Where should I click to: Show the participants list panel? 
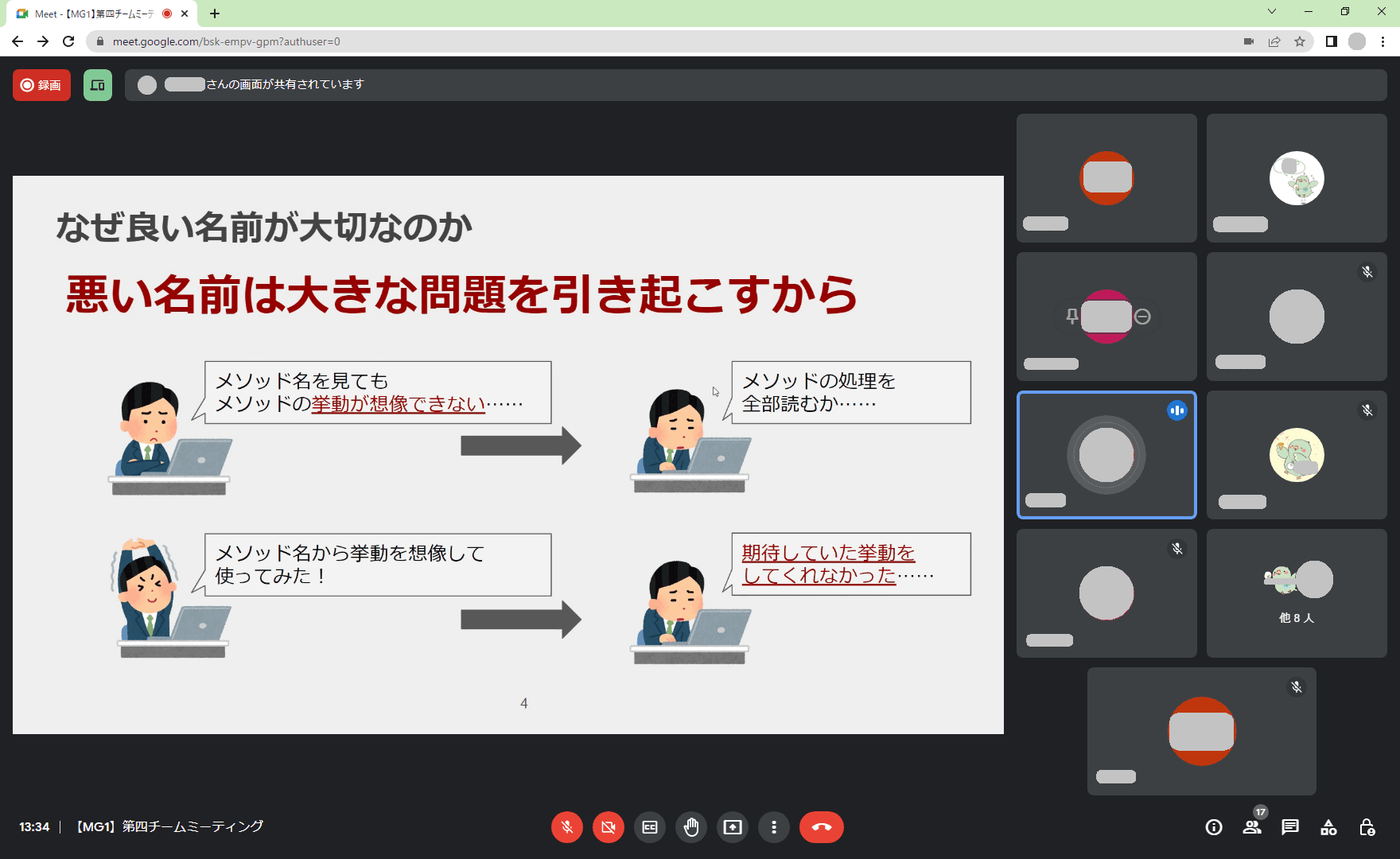1252,827
